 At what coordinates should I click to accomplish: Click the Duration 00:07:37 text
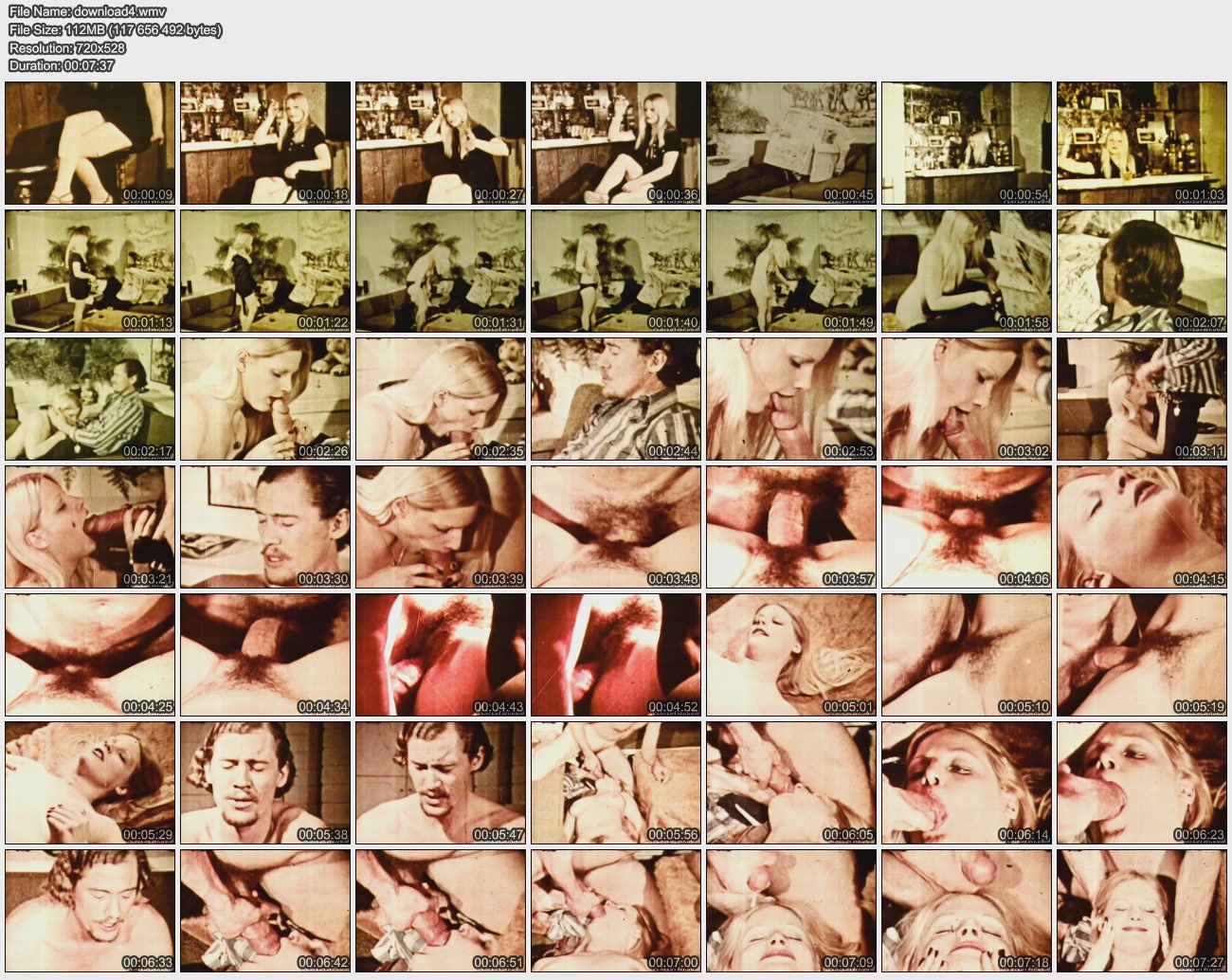pyautogui.click(x=62, y=65)
